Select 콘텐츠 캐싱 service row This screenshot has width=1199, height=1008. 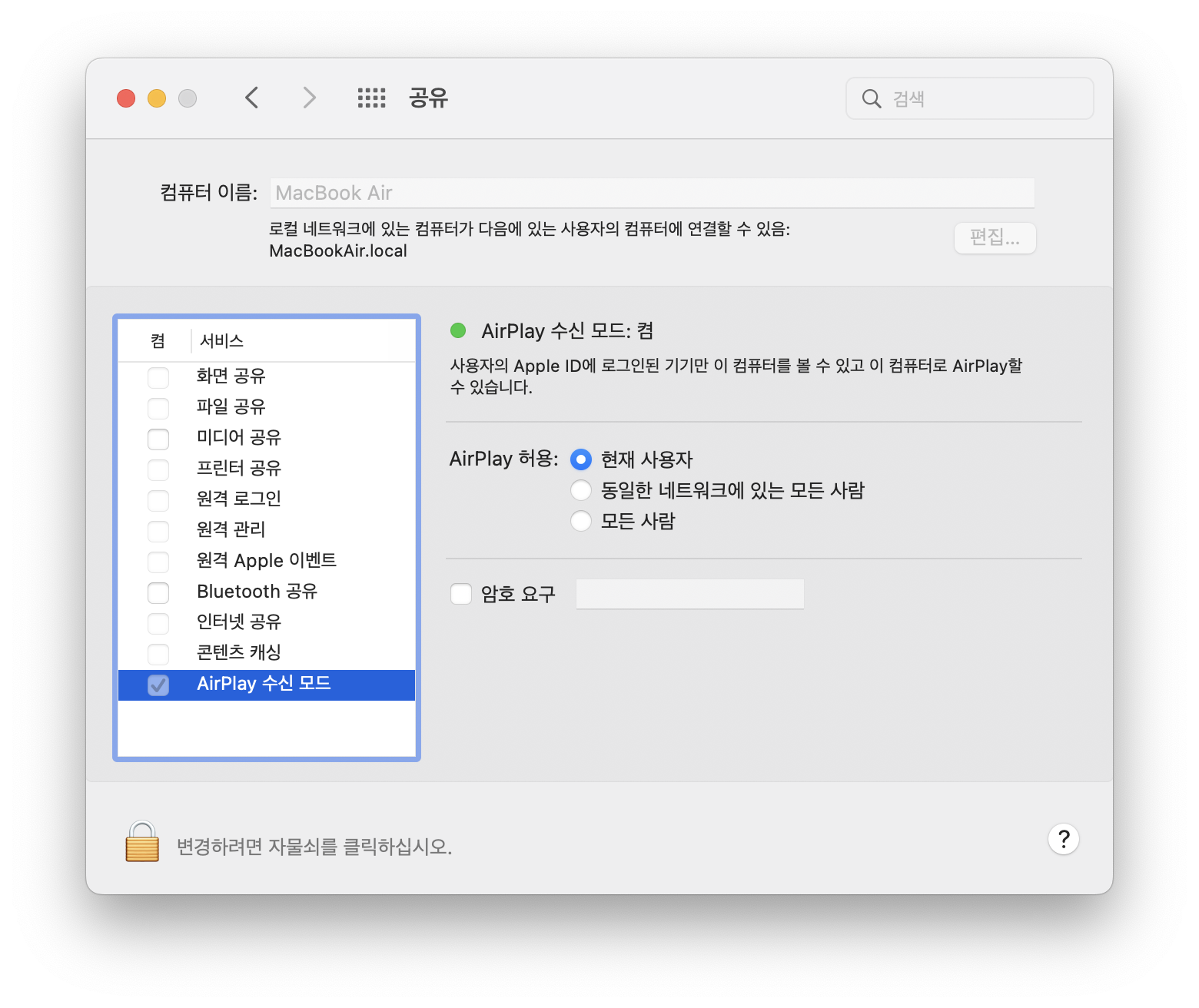[267, 653]
